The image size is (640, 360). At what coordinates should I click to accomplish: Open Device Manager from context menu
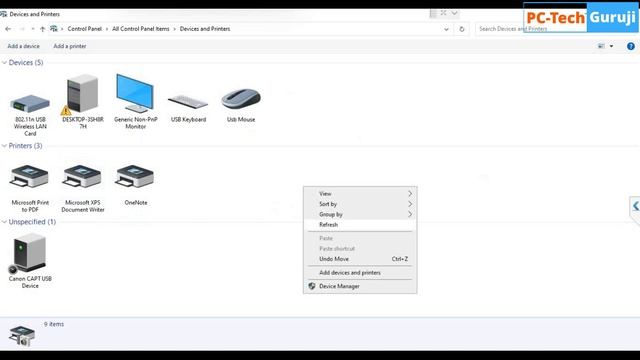(x=360, y=286)
